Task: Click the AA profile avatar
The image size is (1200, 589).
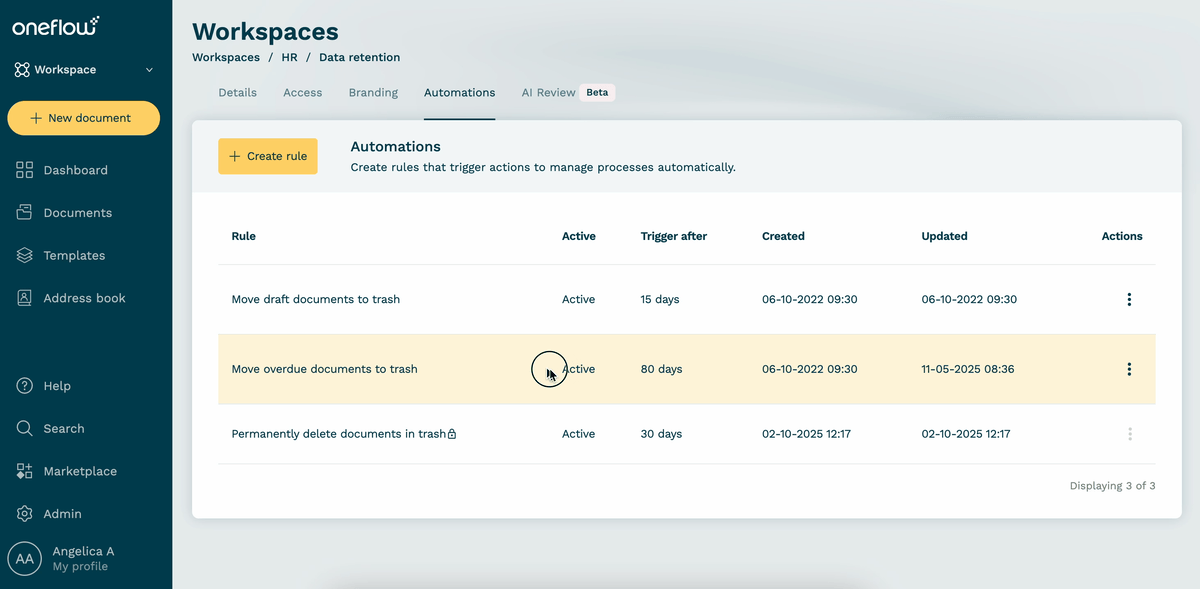Action: tap(26, 559)
